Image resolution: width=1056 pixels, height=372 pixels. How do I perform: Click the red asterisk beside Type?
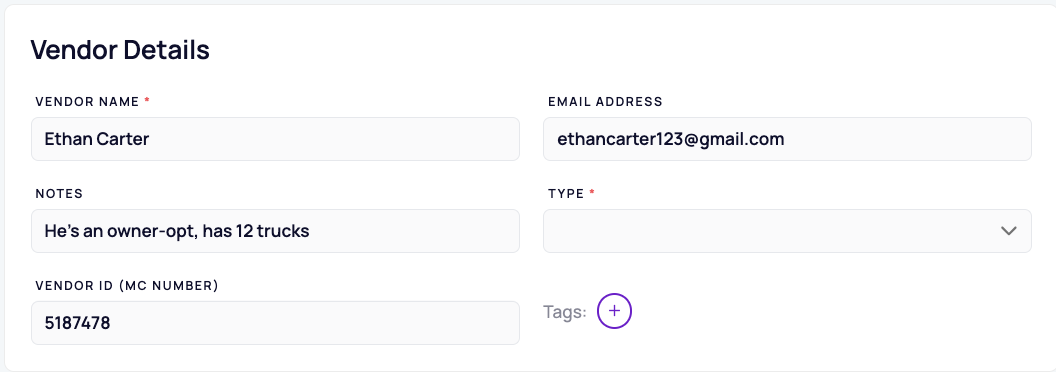(592, 193)
